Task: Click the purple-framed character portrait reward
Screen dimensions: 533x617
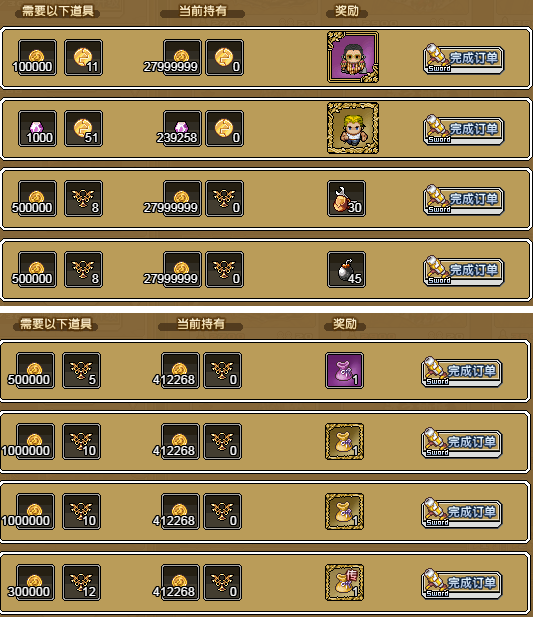Action: (x=353, y=57)
